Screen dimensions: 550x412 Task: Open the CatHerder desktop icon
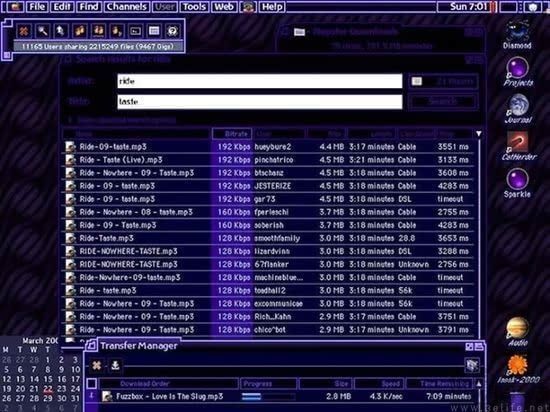518,146
